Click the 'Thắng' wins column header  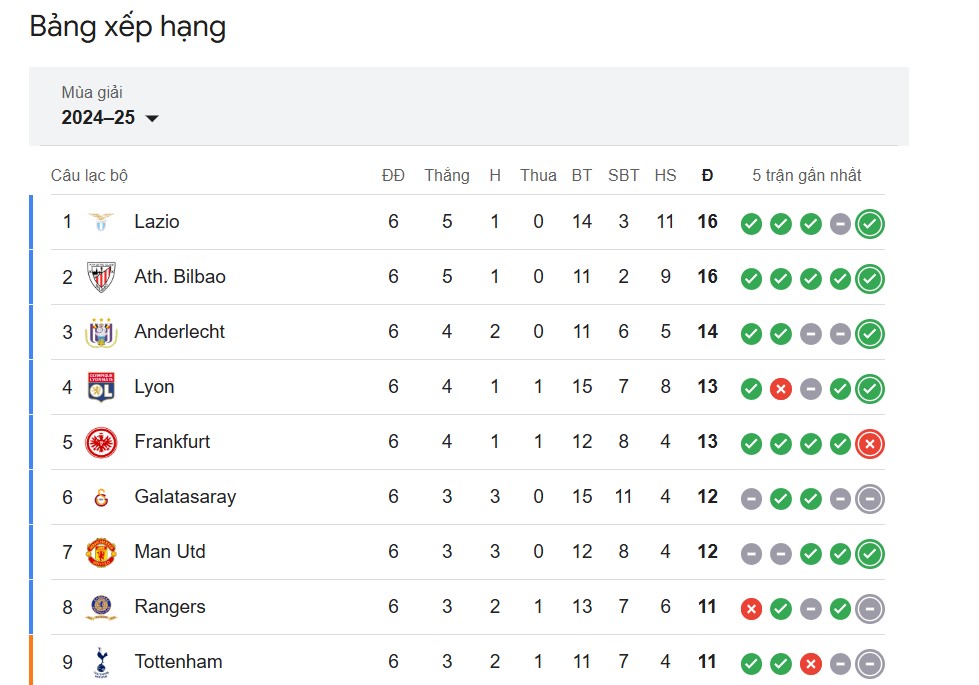tap(446, 176)
